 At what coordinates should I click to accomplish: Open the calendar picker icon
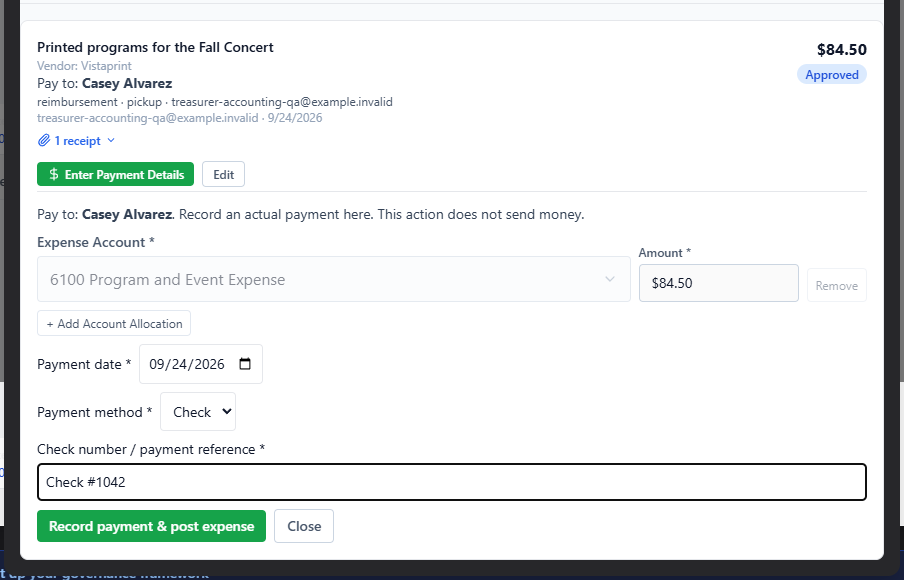point(245,364)
